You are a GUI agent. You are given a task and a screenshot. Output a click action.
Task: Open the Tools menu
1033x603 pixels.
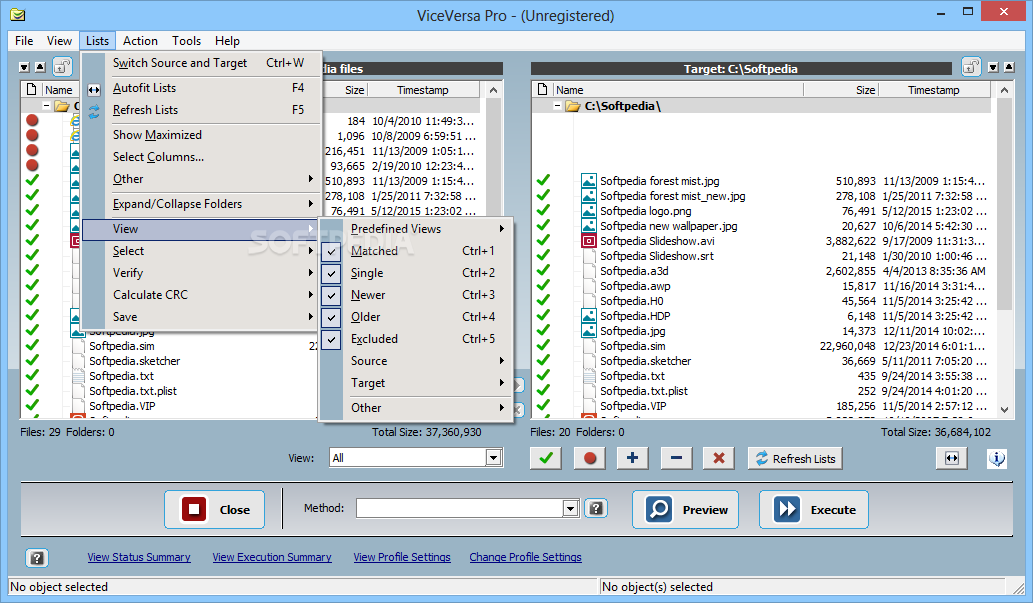tap(186, 41)
